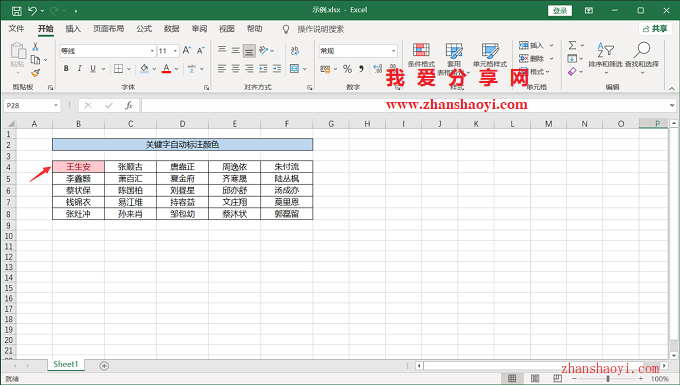
Task: Open Sort and Filter menu
Action: (x=605, y=58)
